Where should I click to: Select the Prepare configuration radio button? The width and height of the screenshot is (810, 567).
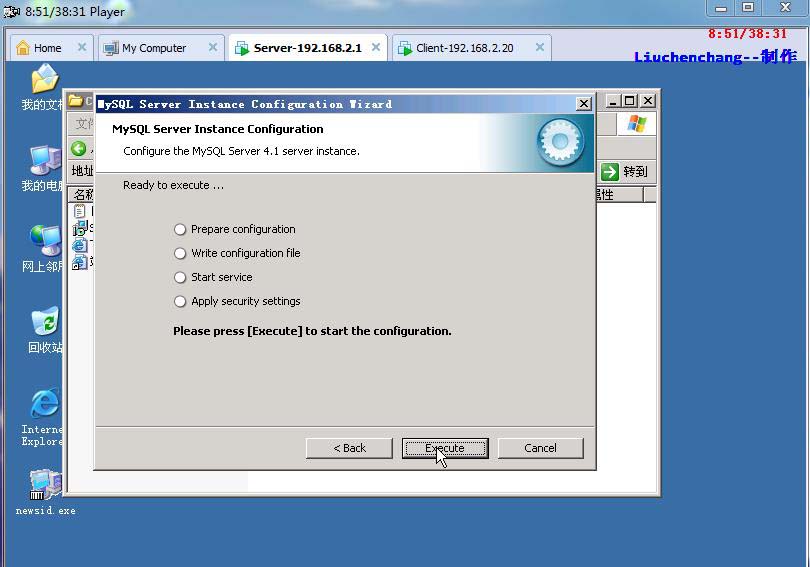(180, 229)
